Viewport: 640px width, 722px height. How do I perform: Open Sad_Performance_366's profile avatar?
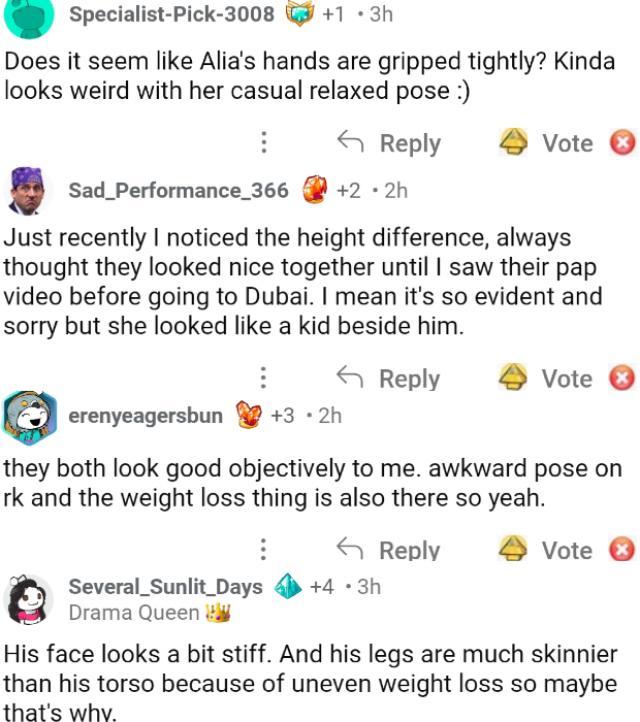click(27, 191)
